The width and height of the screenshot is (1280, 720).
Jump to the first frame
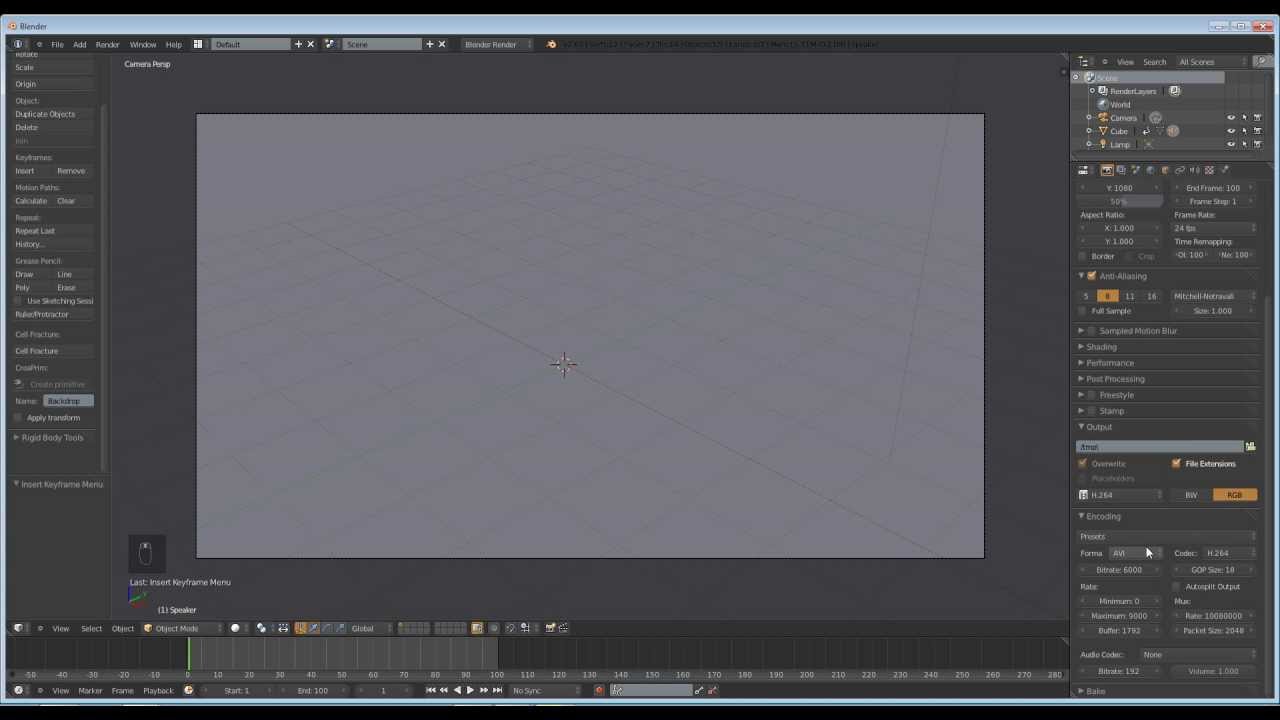430,690
